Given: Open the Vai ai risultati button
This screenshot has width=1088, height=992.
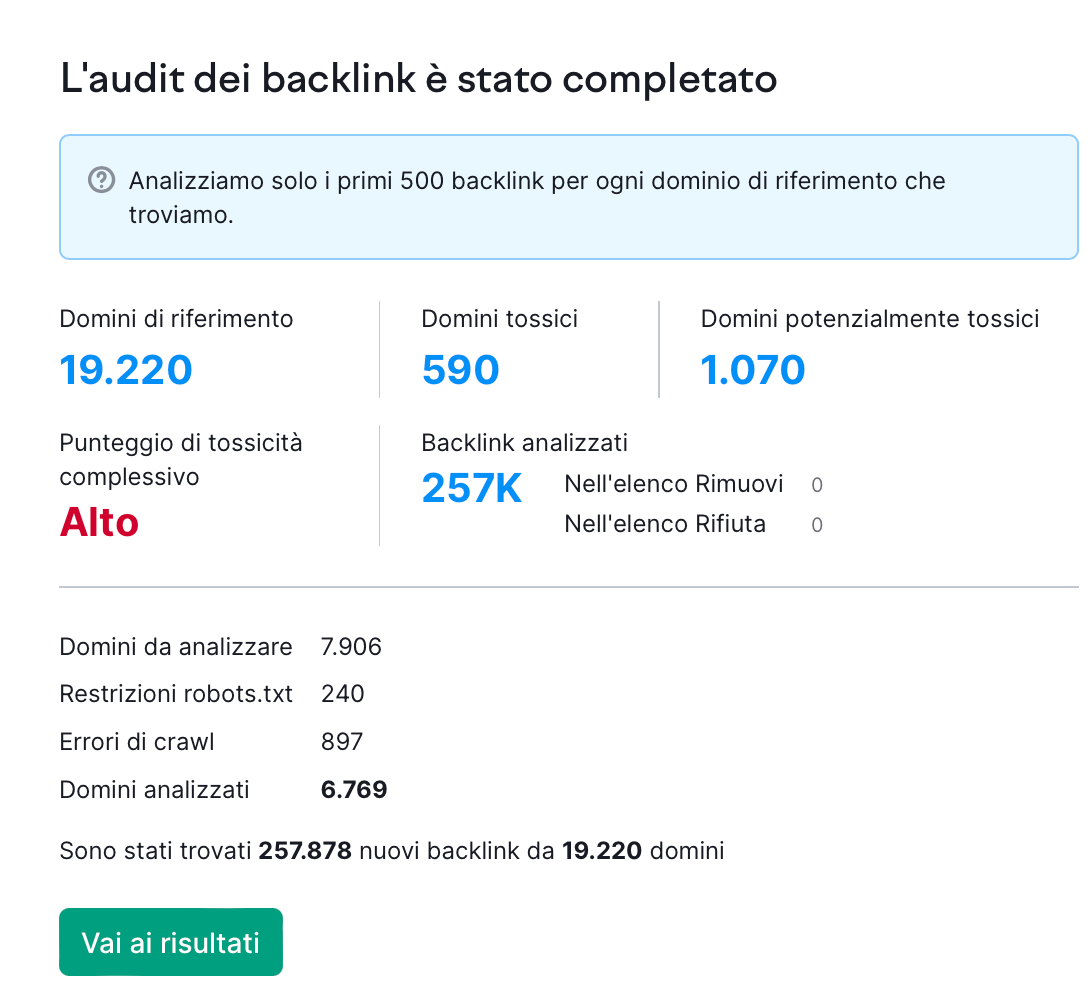Looking at the screenshot, I should pyautogui.click(x=171, y=942).
